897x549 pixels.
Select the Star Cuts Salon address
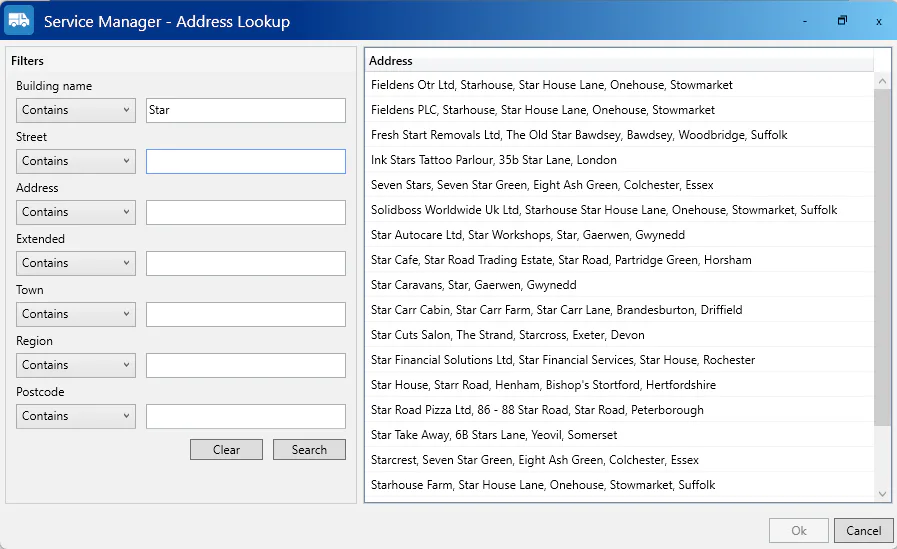(x=620, y=335)
